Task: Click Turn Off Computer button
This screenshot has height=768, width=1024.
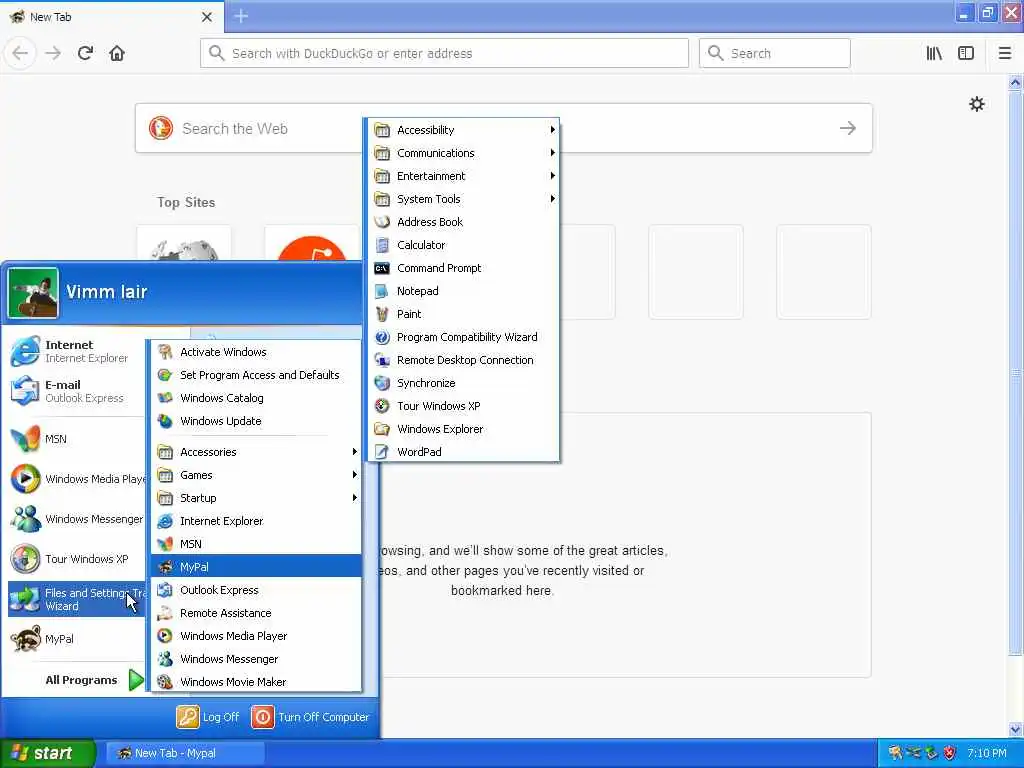Action: point(310,717)
